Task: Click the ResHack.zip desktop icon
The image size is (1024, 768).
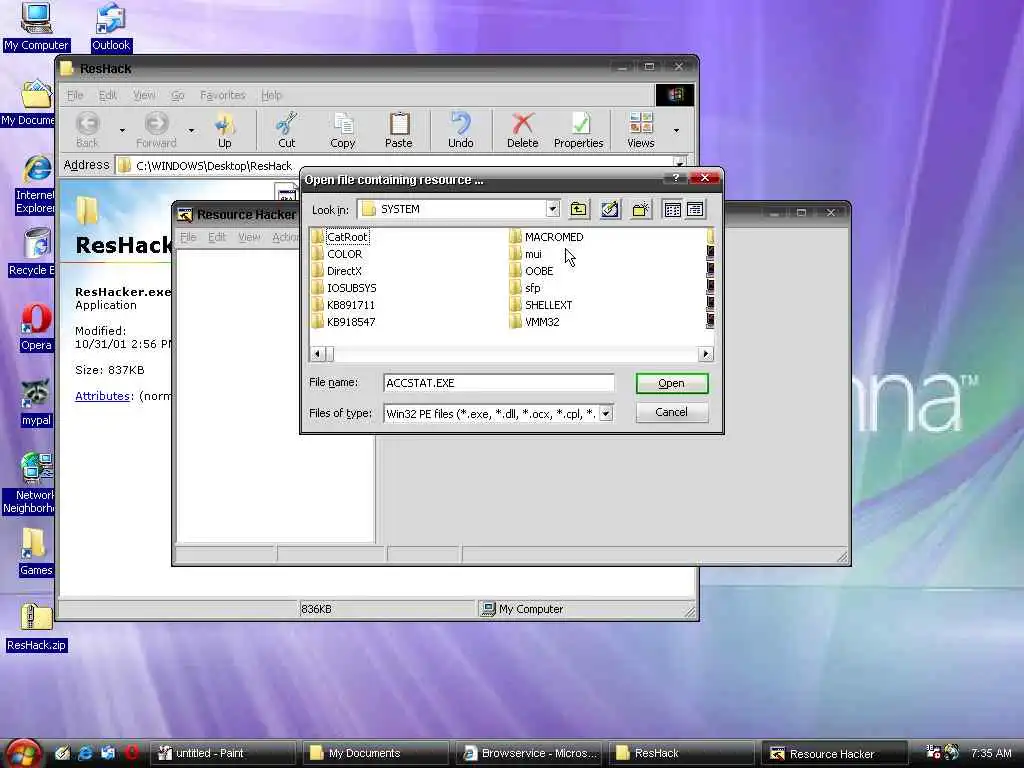Action: pos(36,628)
